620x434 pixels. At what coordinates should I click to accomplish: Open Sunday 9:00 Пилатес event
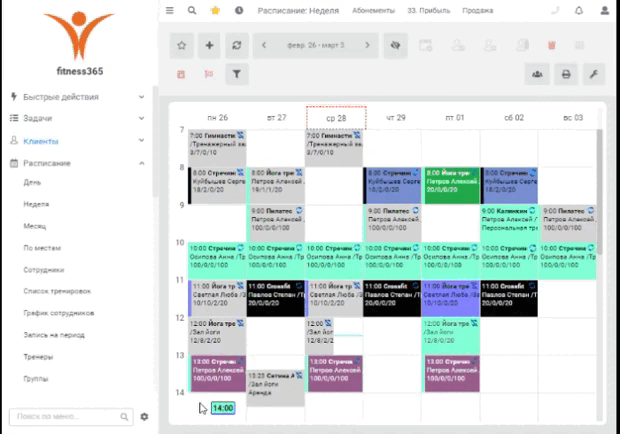click(x=569, y=223)
